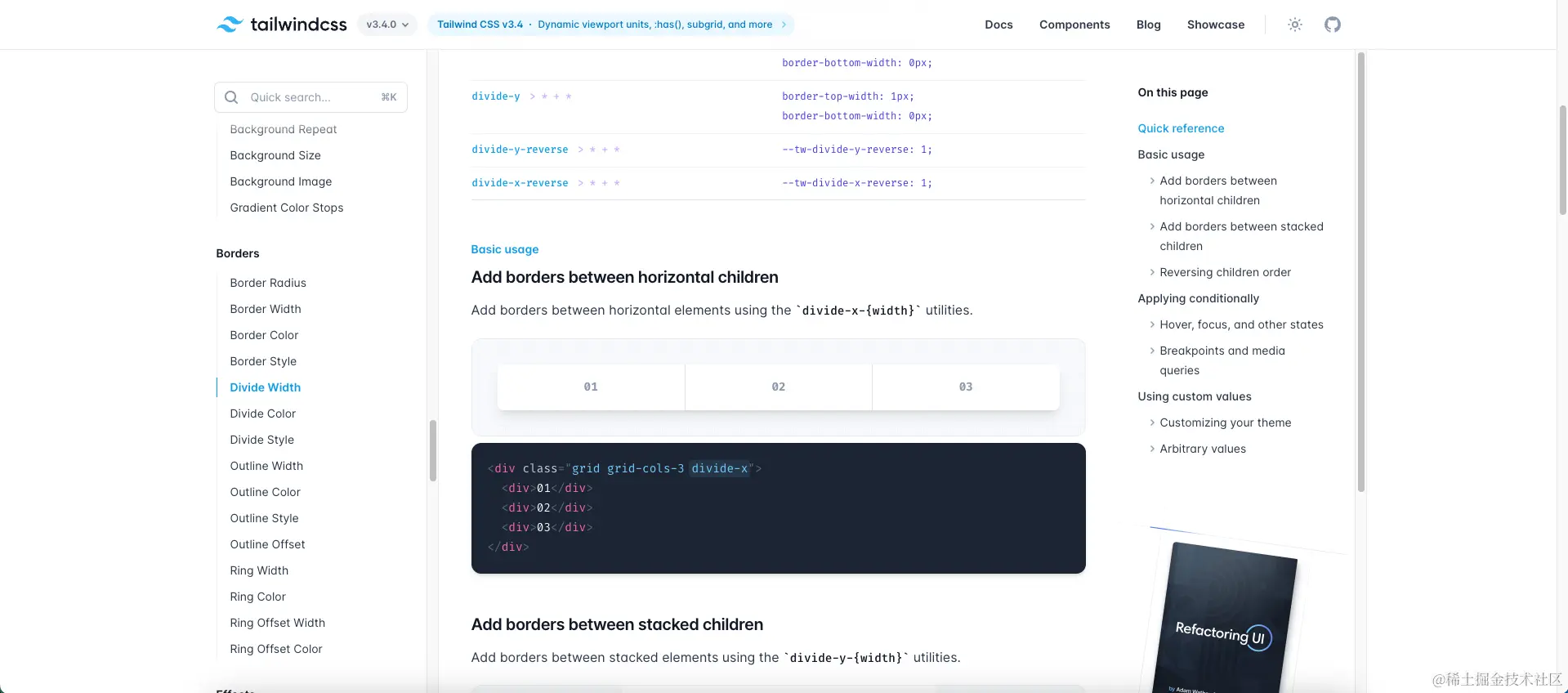Click the arrow at banner's right end
1568x693 pixels.
click(784, 25)
